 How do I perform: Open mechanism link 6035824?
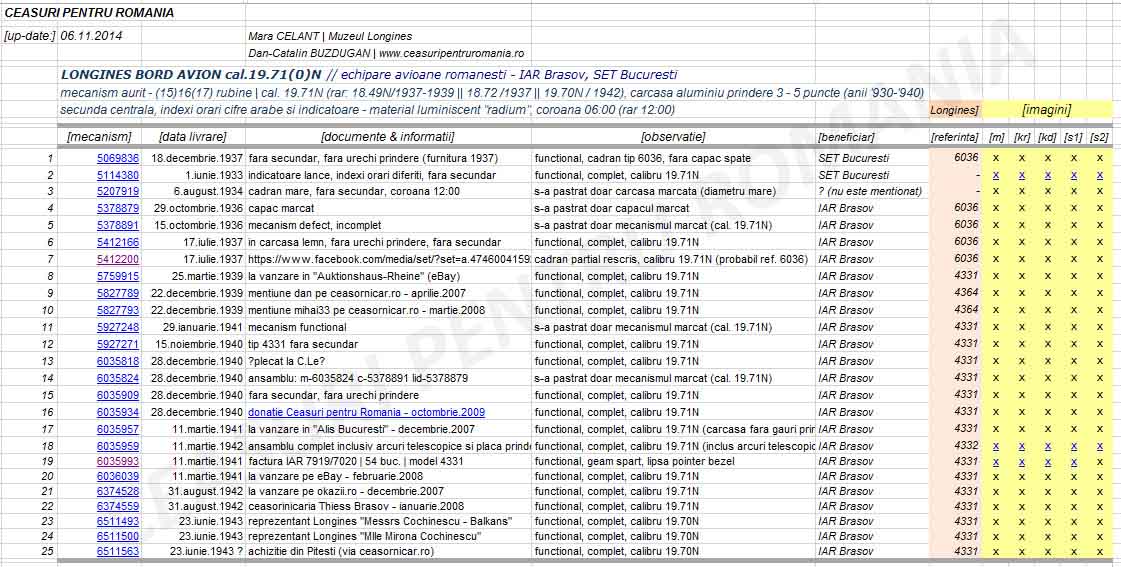[x=118, y=378]
